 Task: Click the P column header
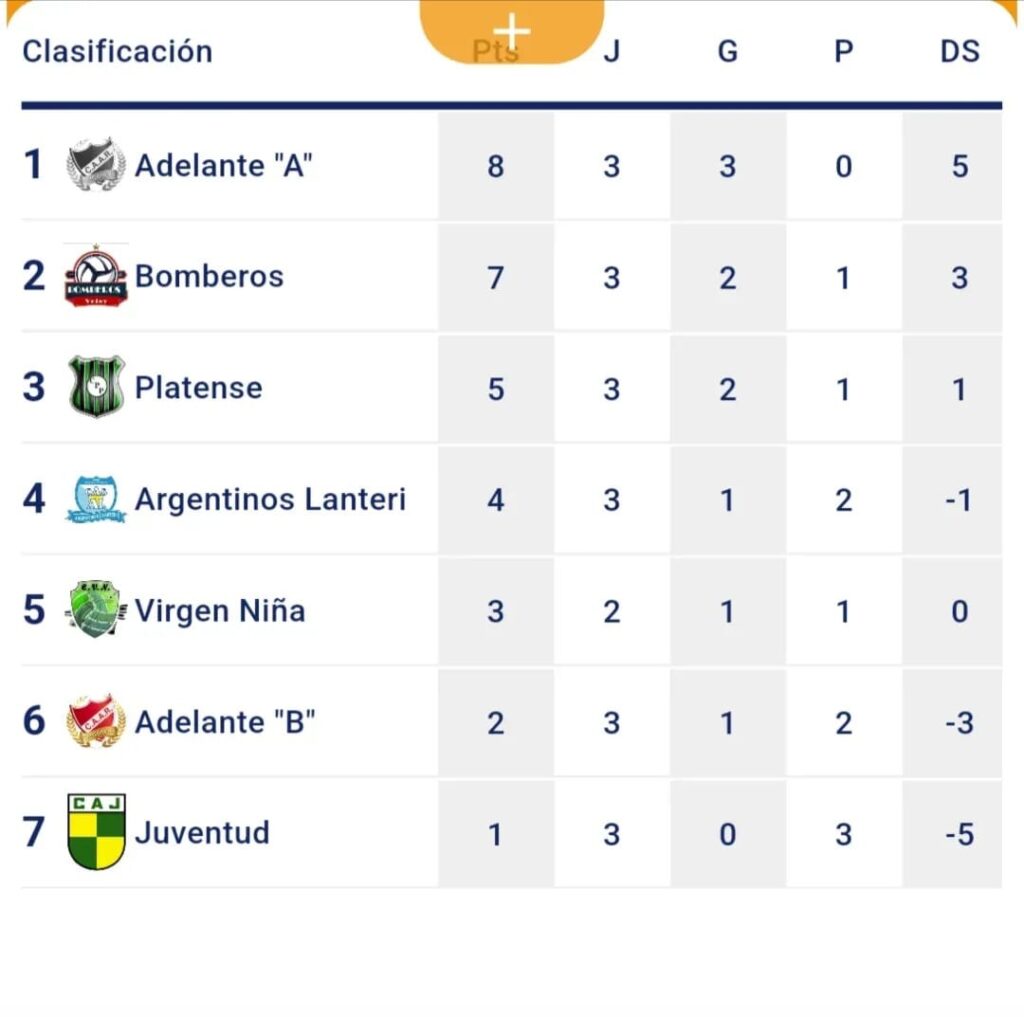(843, 51)
